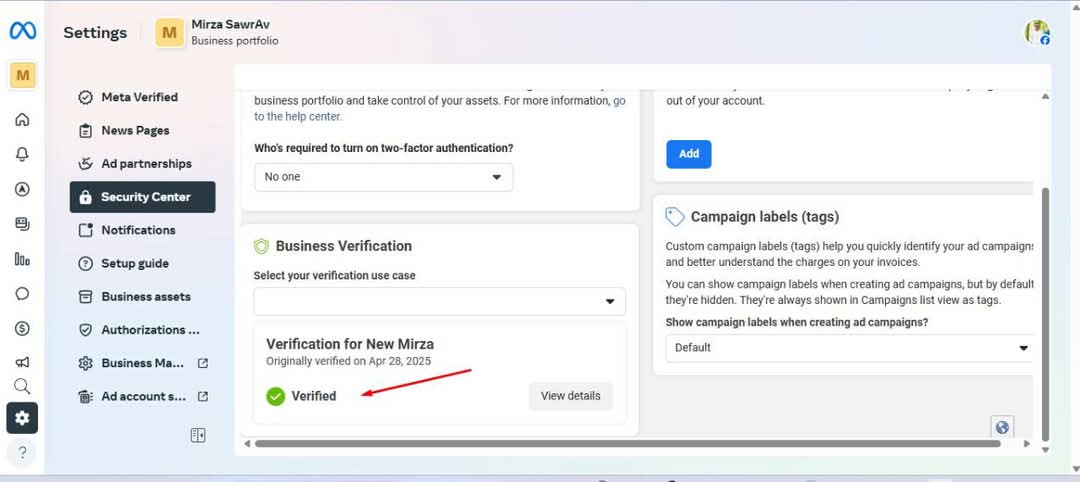This screenshot has width=1080, height=482.
Task: Click the horizontal scrollbar thumb
Action: click(x=627, y=443)
